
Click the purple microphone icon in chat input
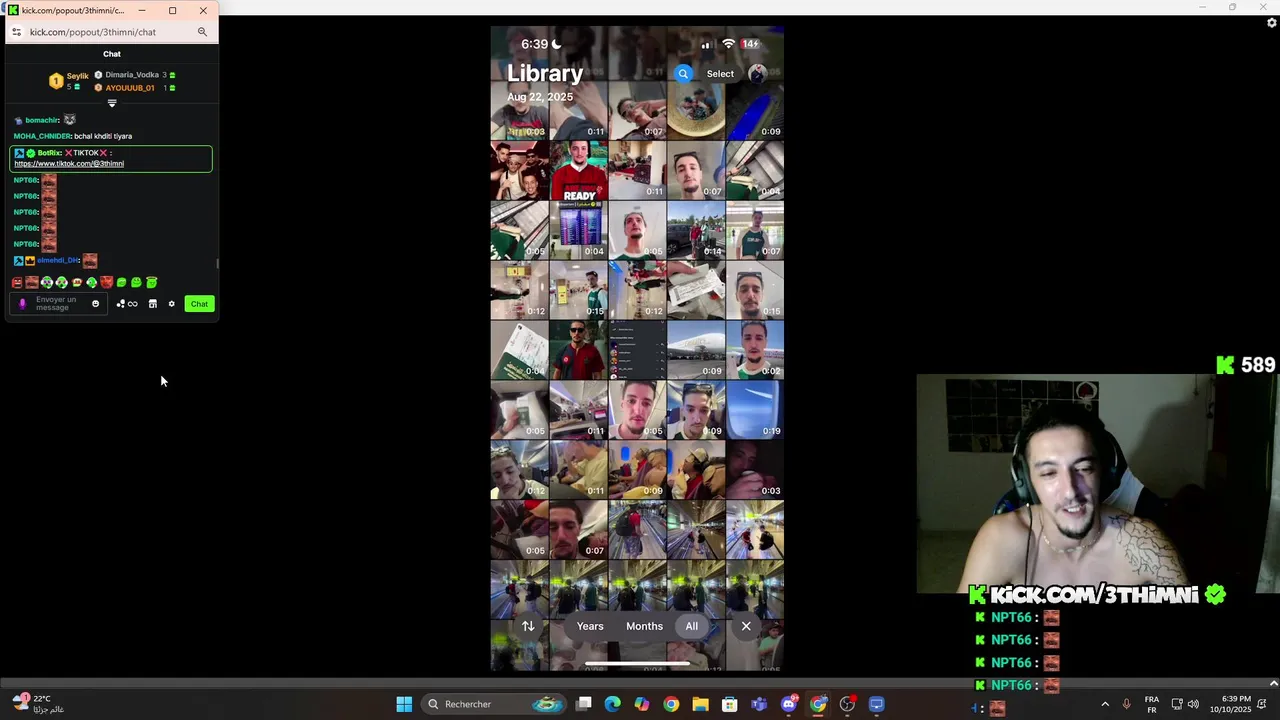tap(22, 304)
